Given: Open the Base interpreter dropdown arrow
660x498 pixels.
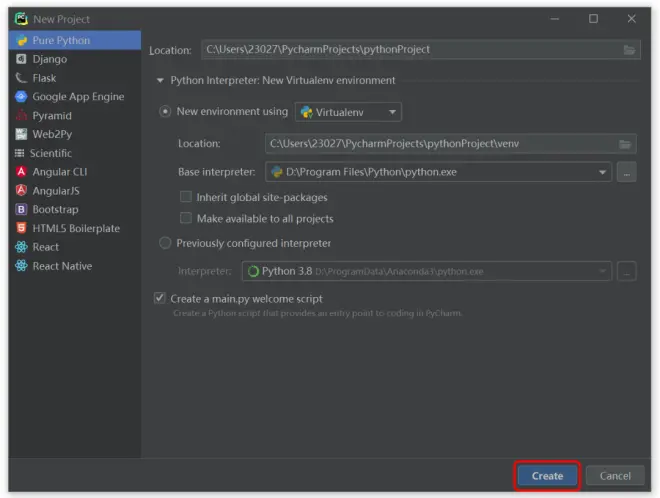Looking at the screenshot, I should [602, 172].
